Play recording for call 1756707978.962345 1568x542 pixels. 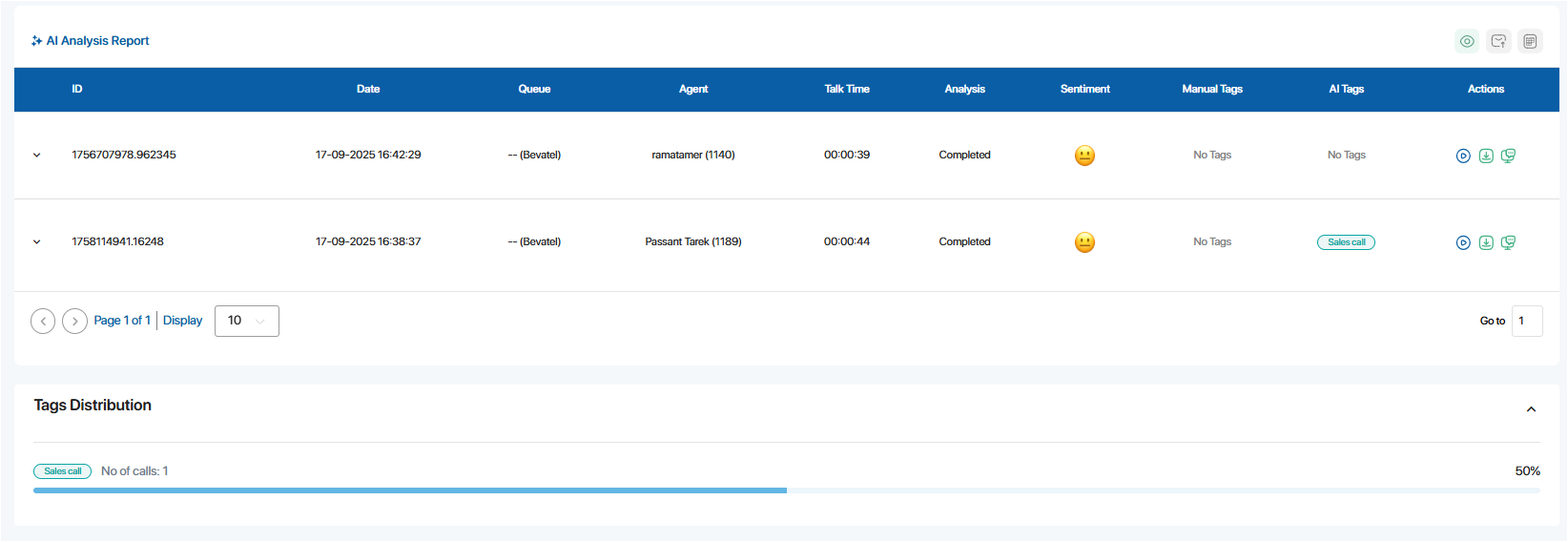pos(1463,156)
